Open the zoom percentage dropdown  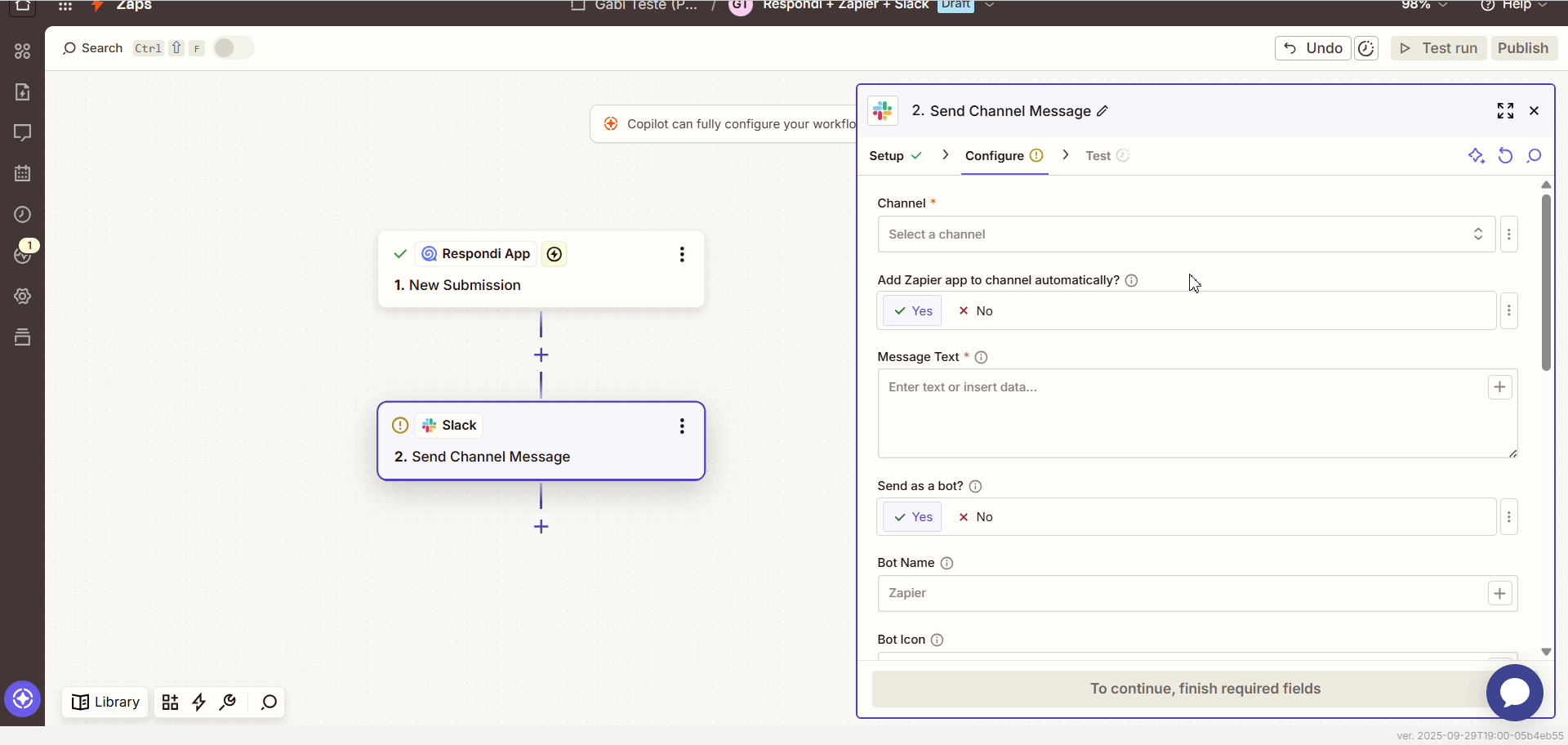pyautogui.click(x=1424, y=6)
